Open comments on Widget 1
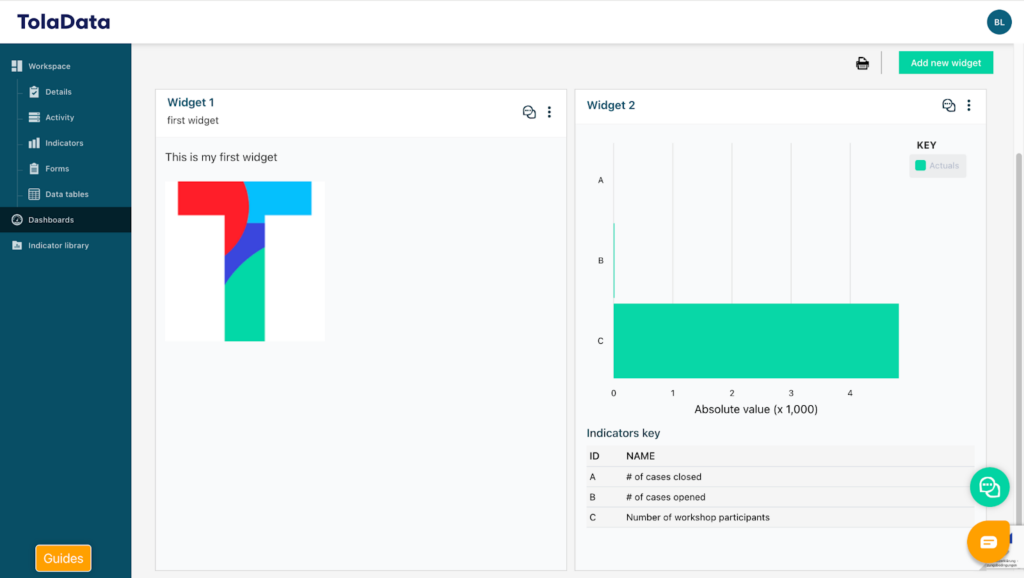The height and width of the screenshot is (578, 1024). tap(530, 112)
